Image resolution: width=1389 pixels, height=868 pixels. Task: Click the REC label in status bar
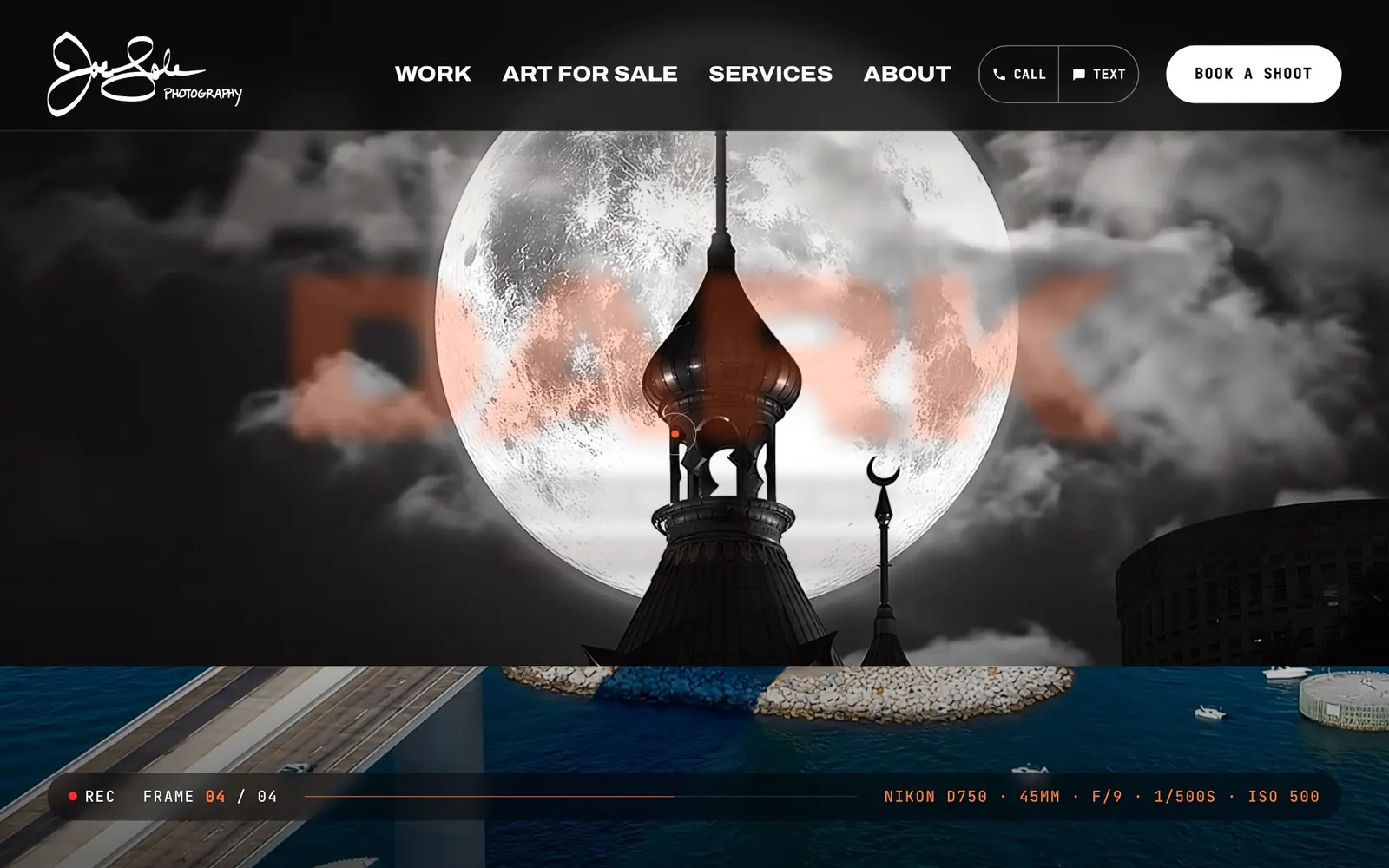pos(100,796)
